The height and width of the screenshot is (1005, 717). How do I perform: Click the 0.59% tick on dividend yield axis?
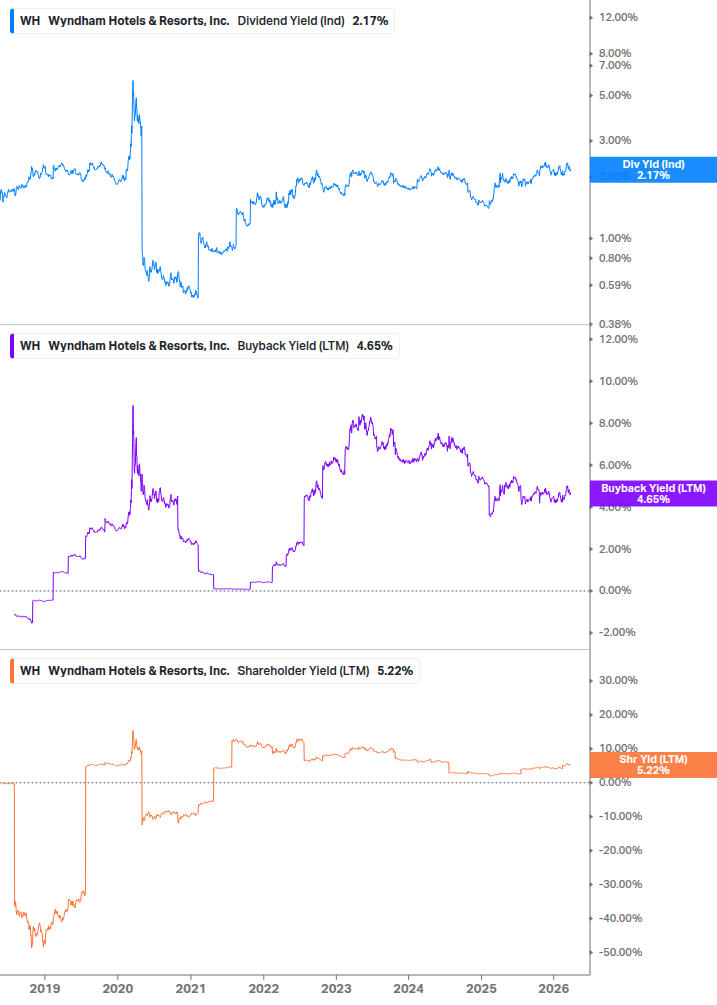pyautogui.click(x=615, y=285)
